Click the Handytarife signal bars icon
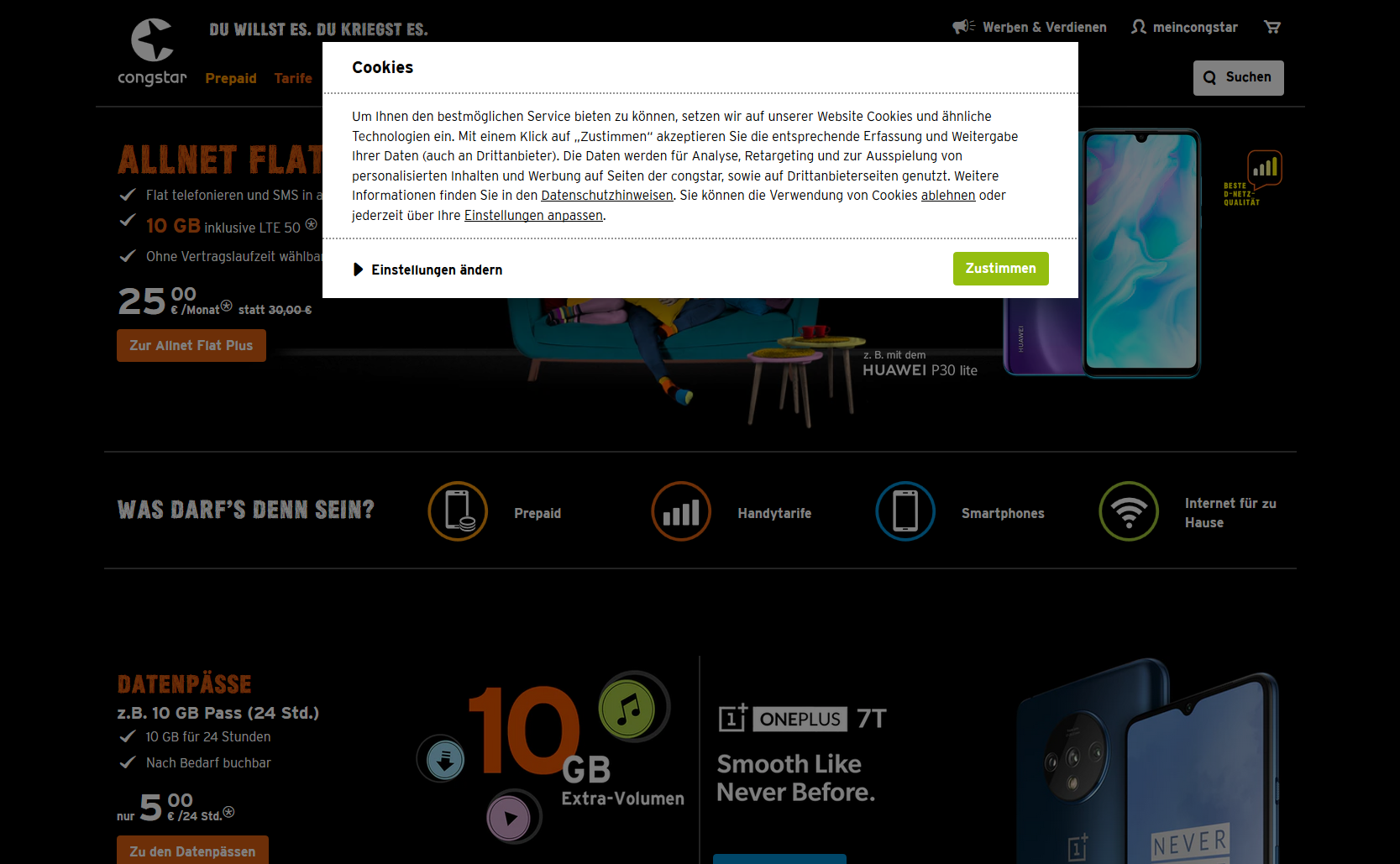Viewport: 1400px width, 864px height. 681,511
